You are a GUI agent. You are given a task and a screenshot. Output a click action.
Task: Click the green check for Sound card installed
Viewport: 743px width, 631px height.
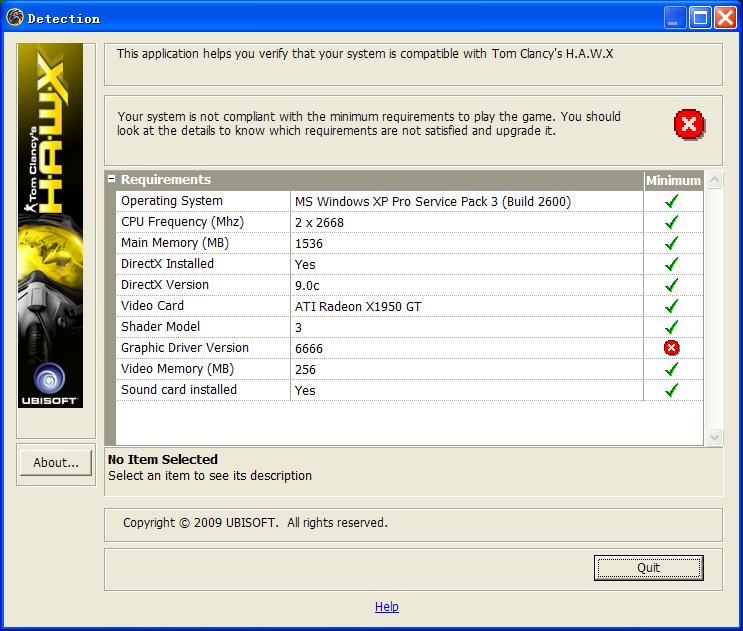pyautogui.click(x=671, y=390)
